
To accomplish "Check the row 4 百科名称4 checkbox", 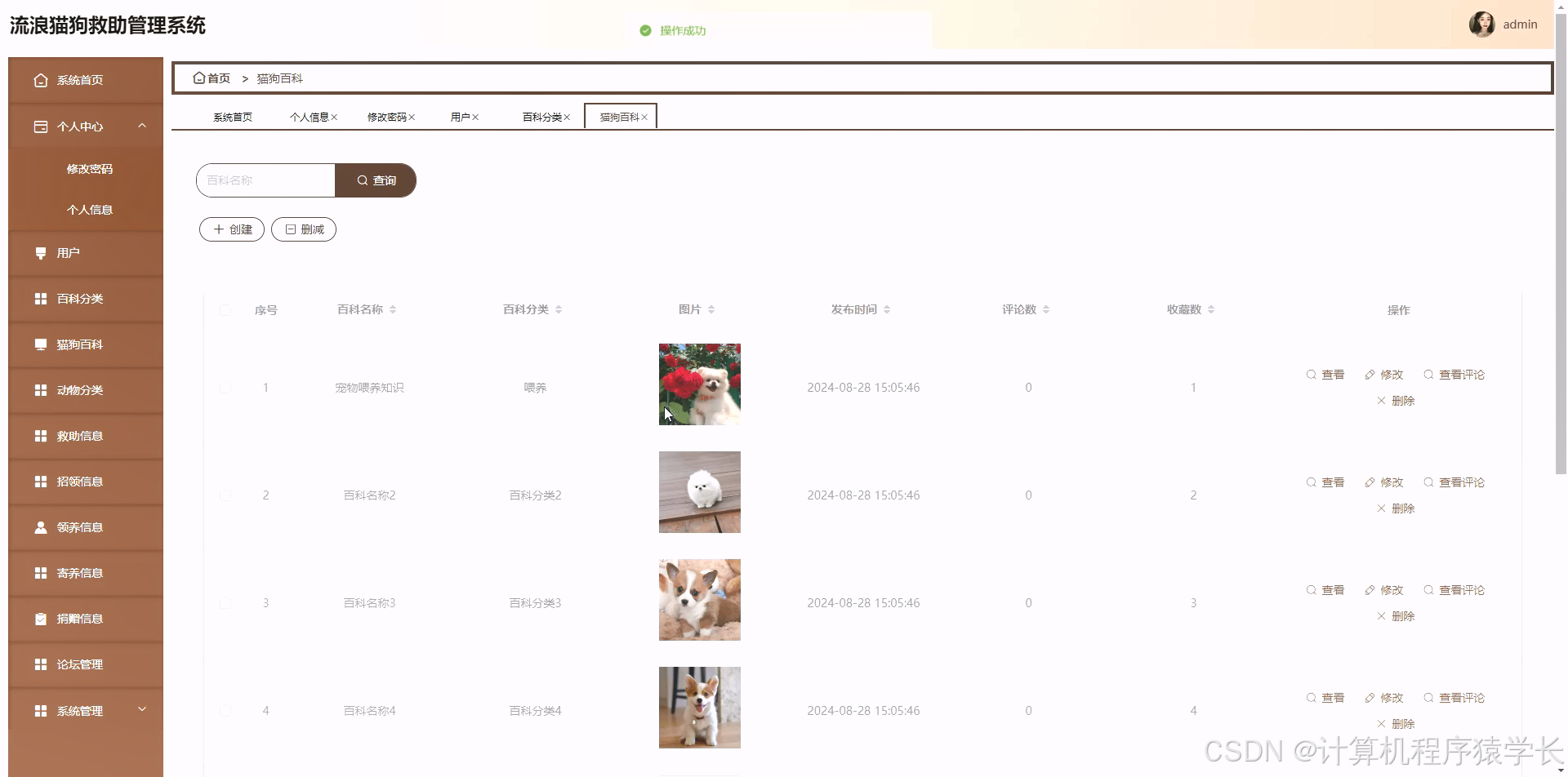I will coord(225,711).
